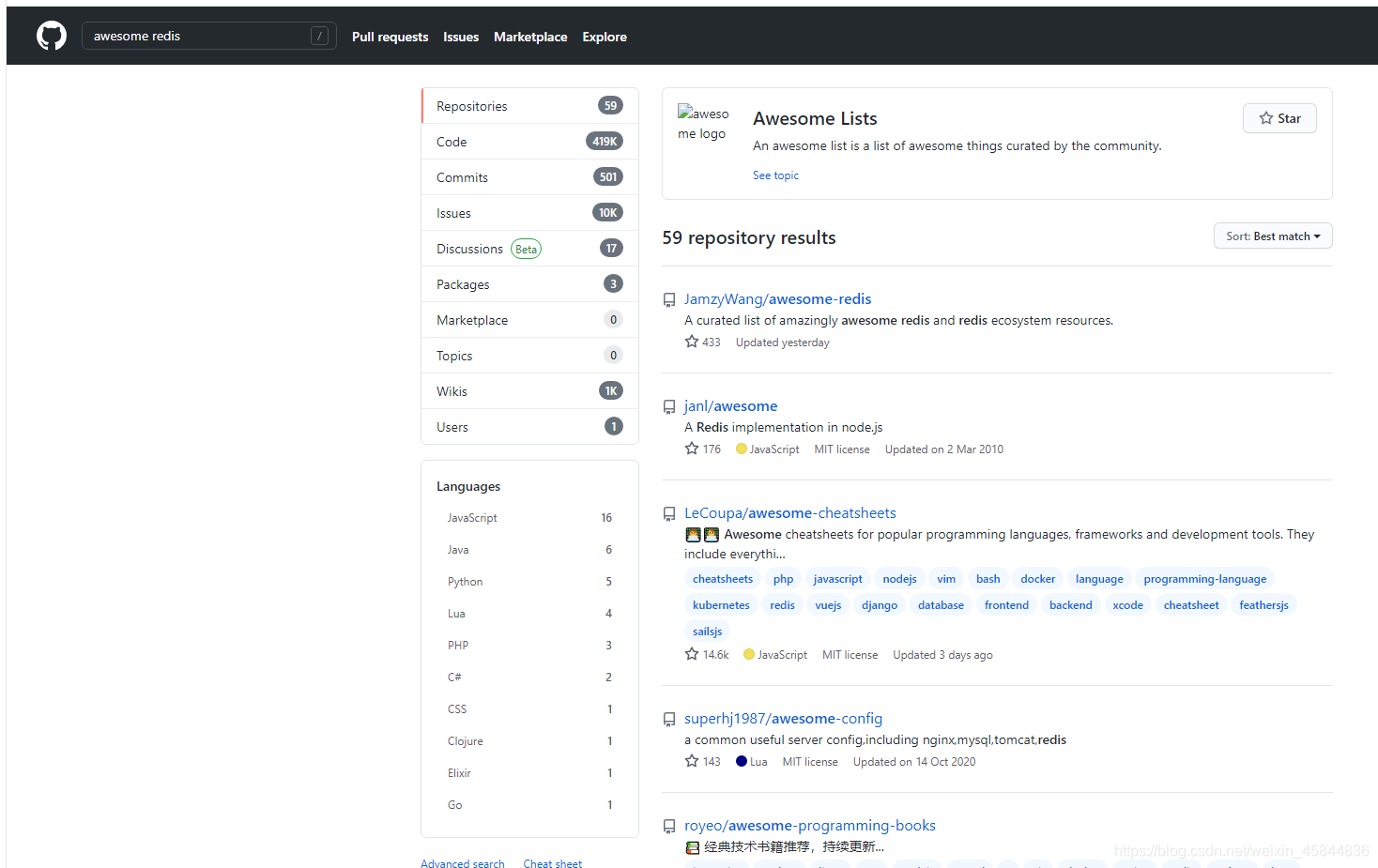The height and width of the screenshot is (868, 1378).
Task: Click the repo icon beside superhj1987/awesome-config
Action: (x=669, y=720)
